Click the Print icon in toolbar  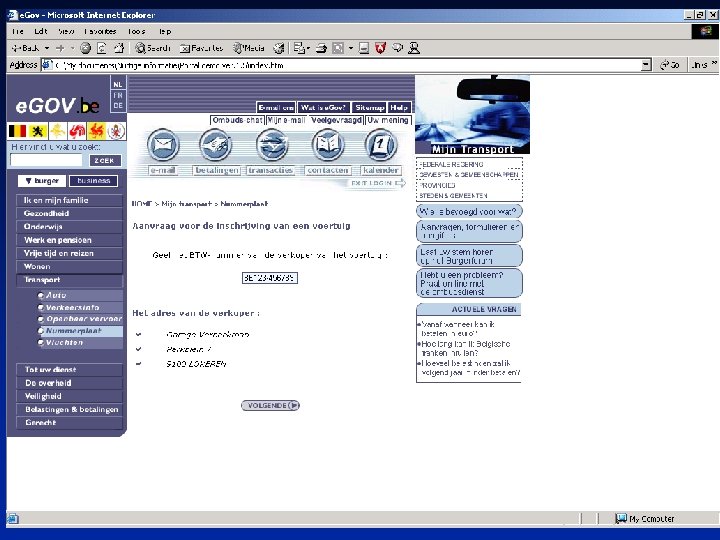click(321, 48)
